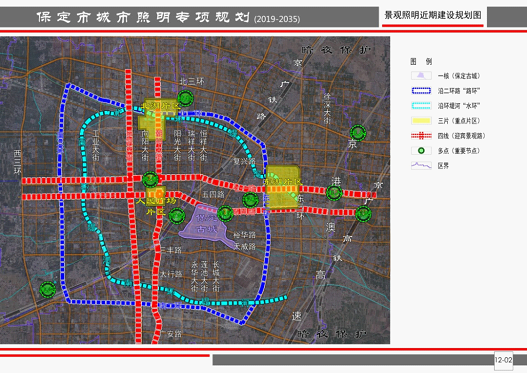Screen dimensions: 527x373
Task: Select the 区界 boundary line legend icon
Action: (x=421, y=166)
